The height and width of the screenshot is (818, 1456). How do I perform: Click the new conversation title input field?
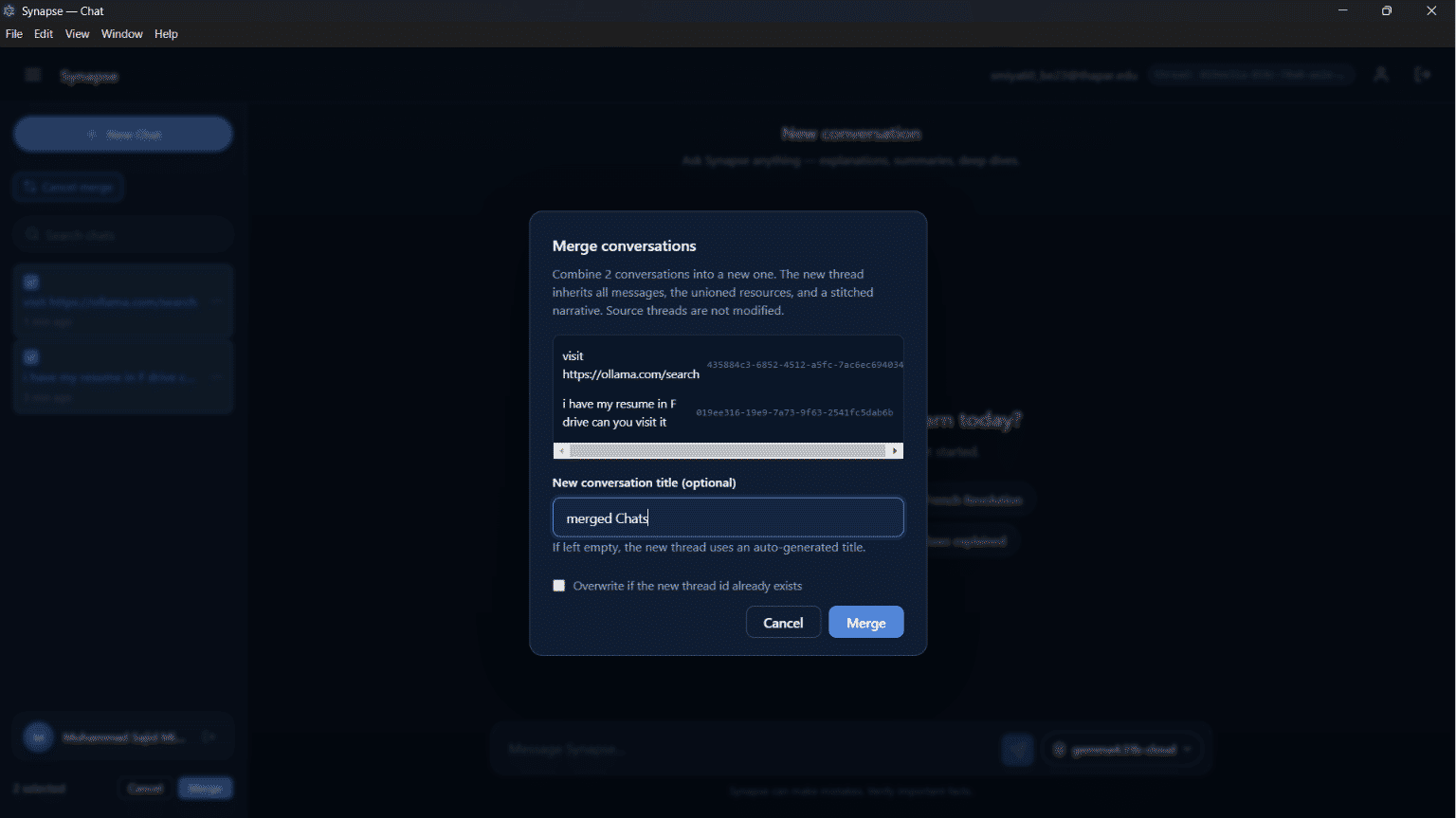point(728,518)
